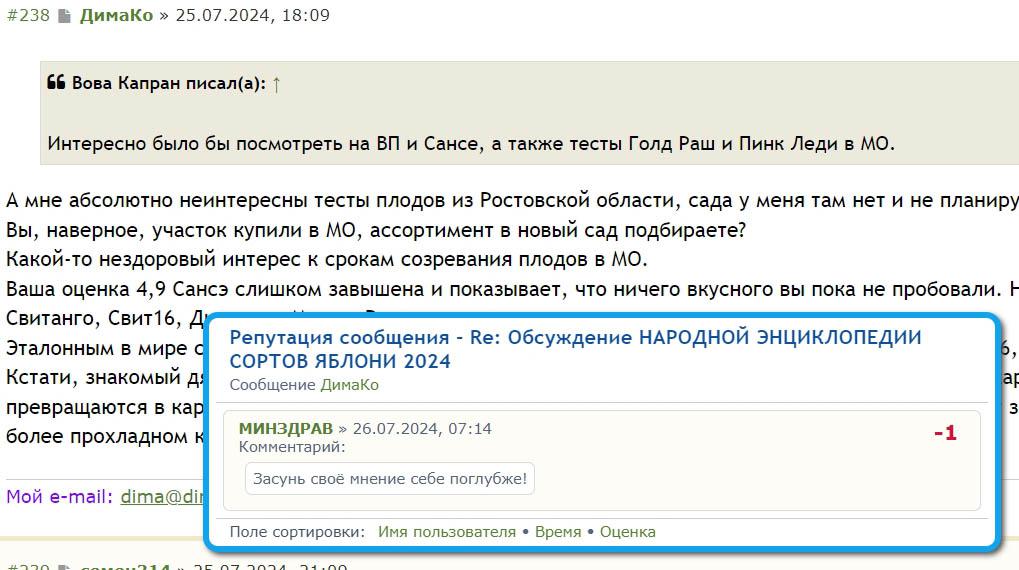Viewport: 1019px width, 570px height.
Task: Click the post date 25.07.2024, 18:09
Action: [x=252, y=16]
